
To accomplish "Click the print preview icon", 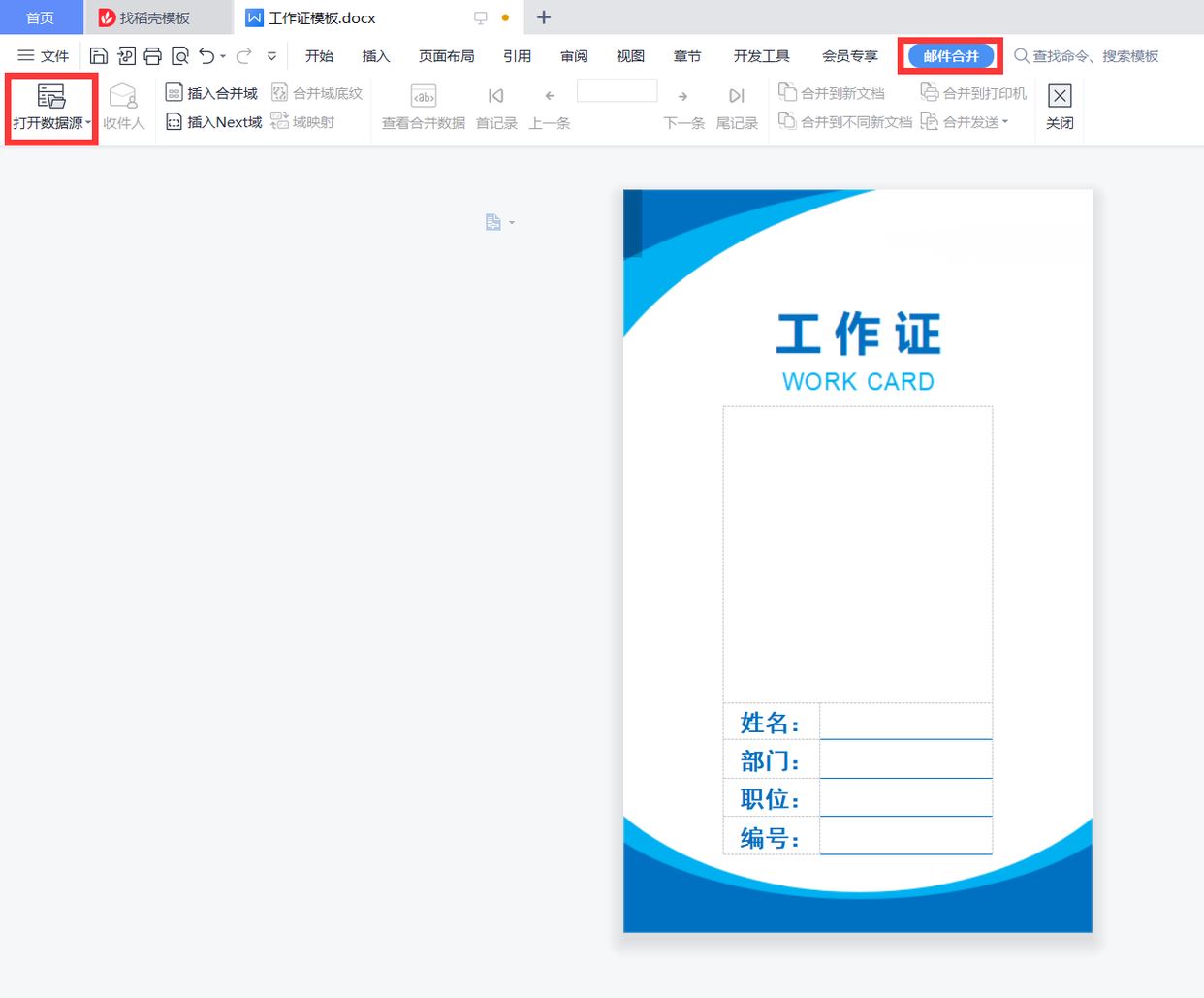I will point(179,56).
